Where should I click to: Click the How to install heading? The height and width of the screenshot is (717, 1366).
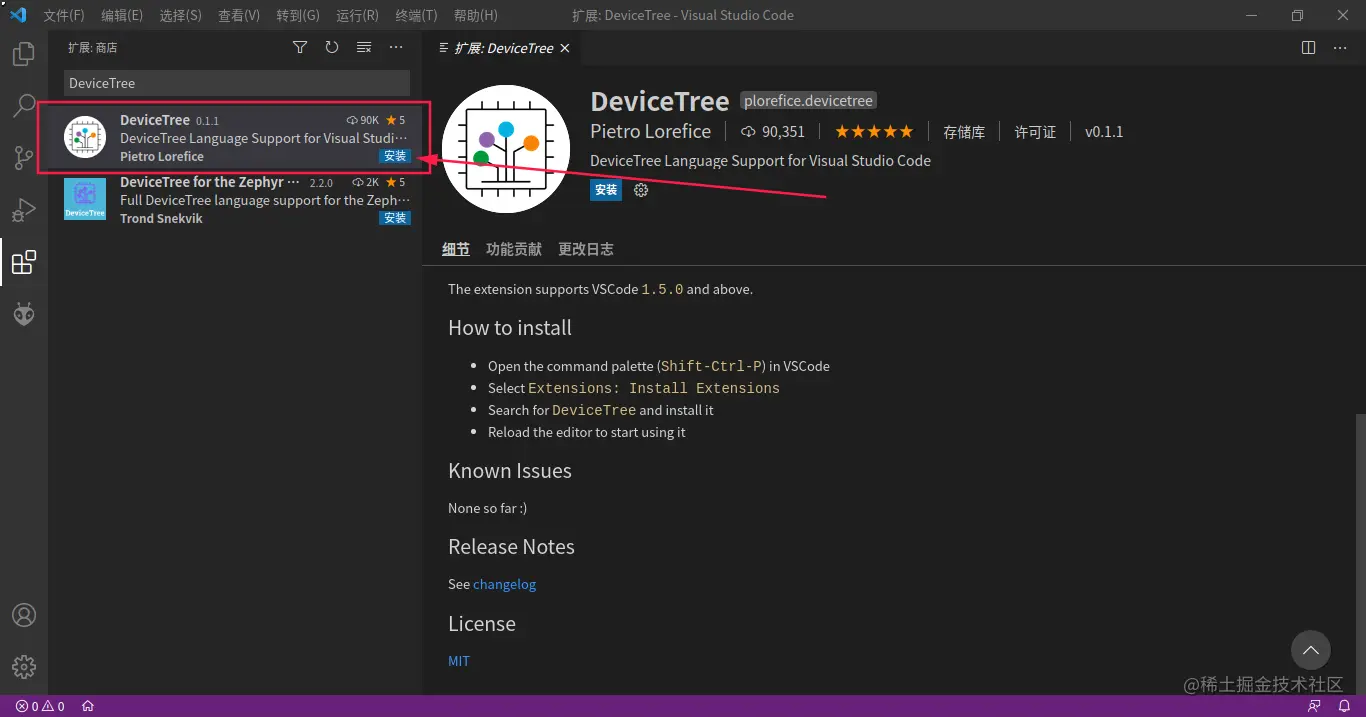(x=510, y=328)
